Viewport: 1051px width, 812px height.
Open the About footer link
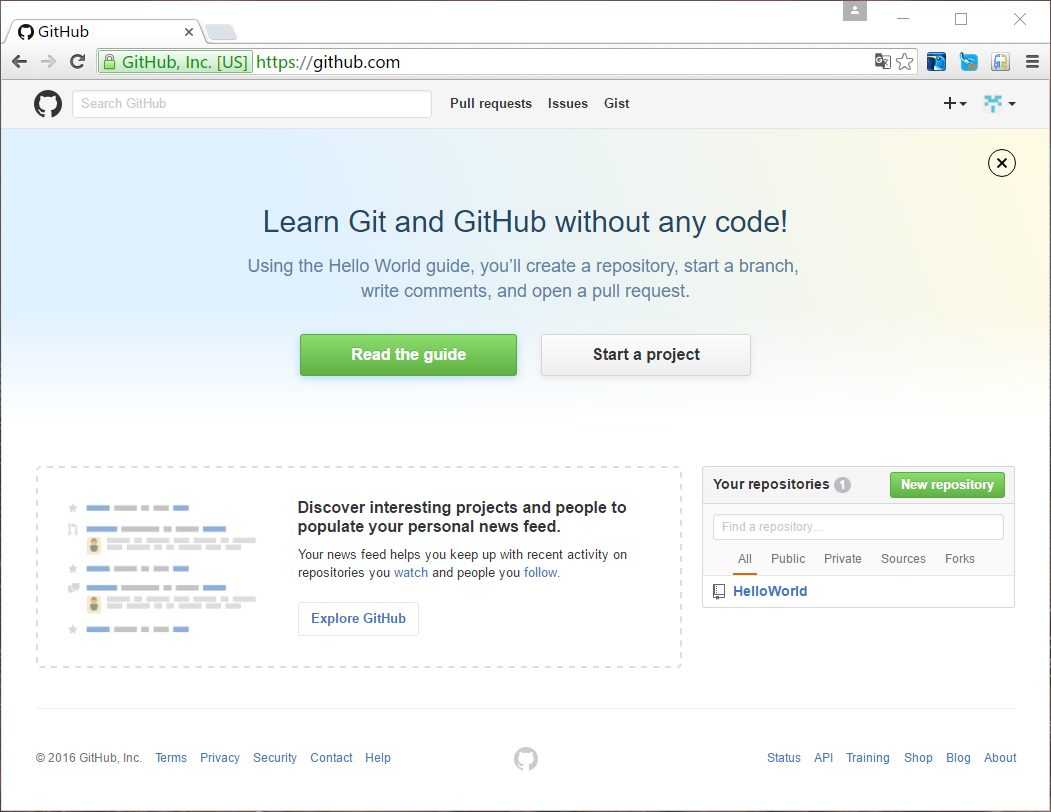[1000, 758]
